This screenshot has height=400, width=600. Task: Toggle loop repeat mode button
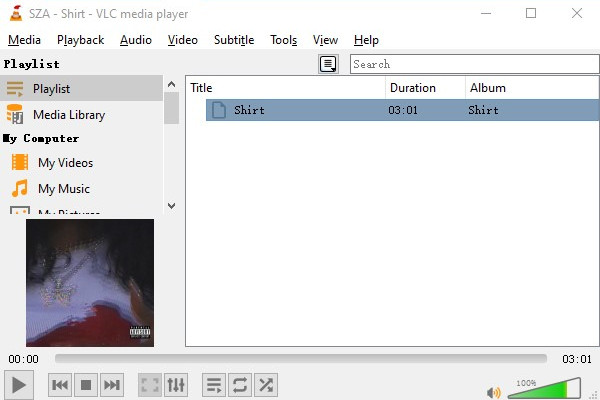coord(240,385)
